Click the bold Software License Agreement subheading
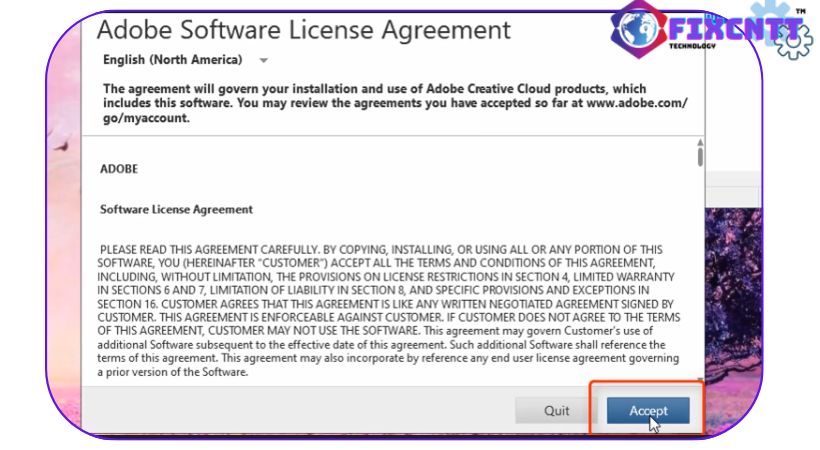The image size is (820, 450). click(x=176, y=210)
